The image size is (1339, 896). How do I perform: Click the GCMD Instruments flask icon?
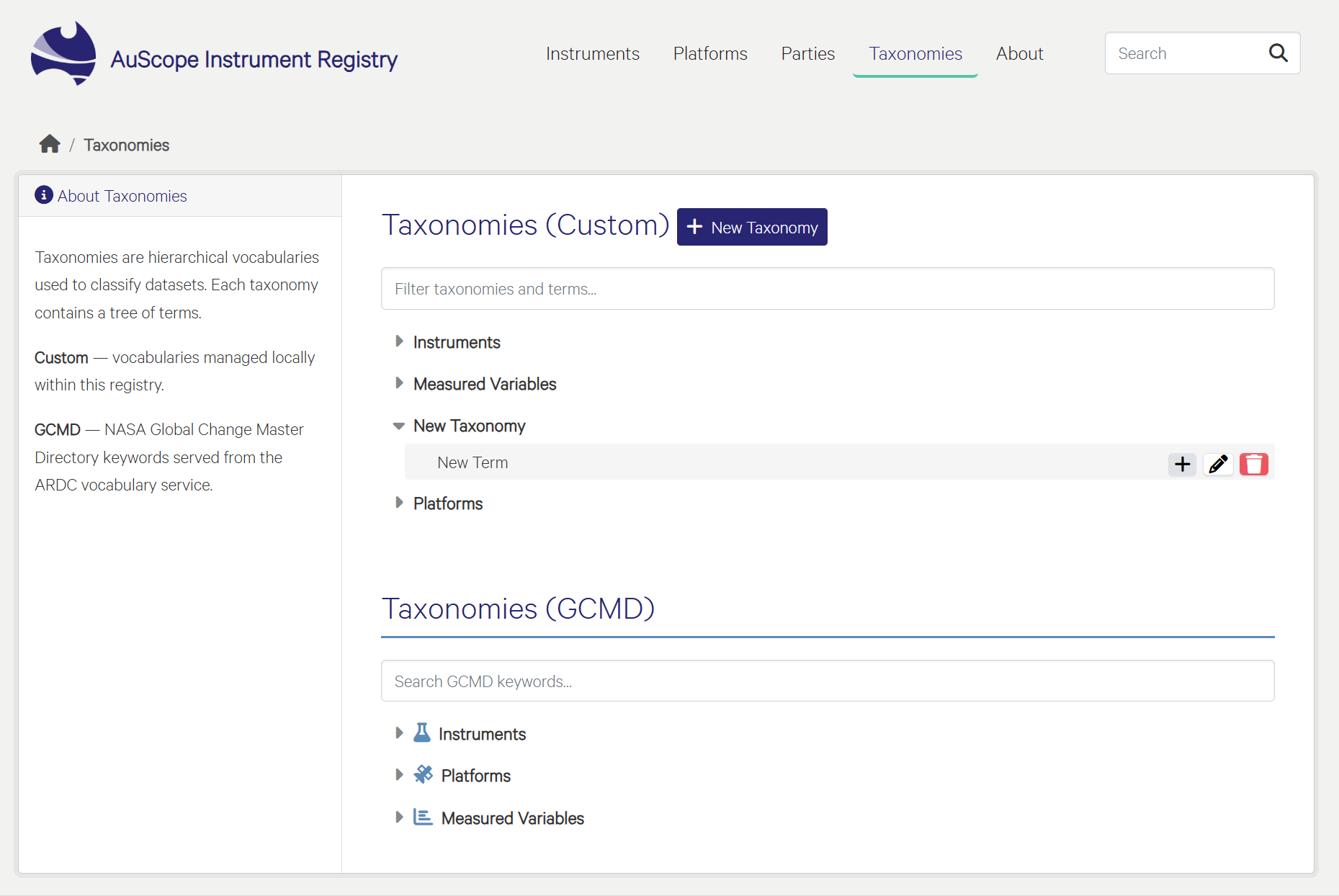[422, 733]
